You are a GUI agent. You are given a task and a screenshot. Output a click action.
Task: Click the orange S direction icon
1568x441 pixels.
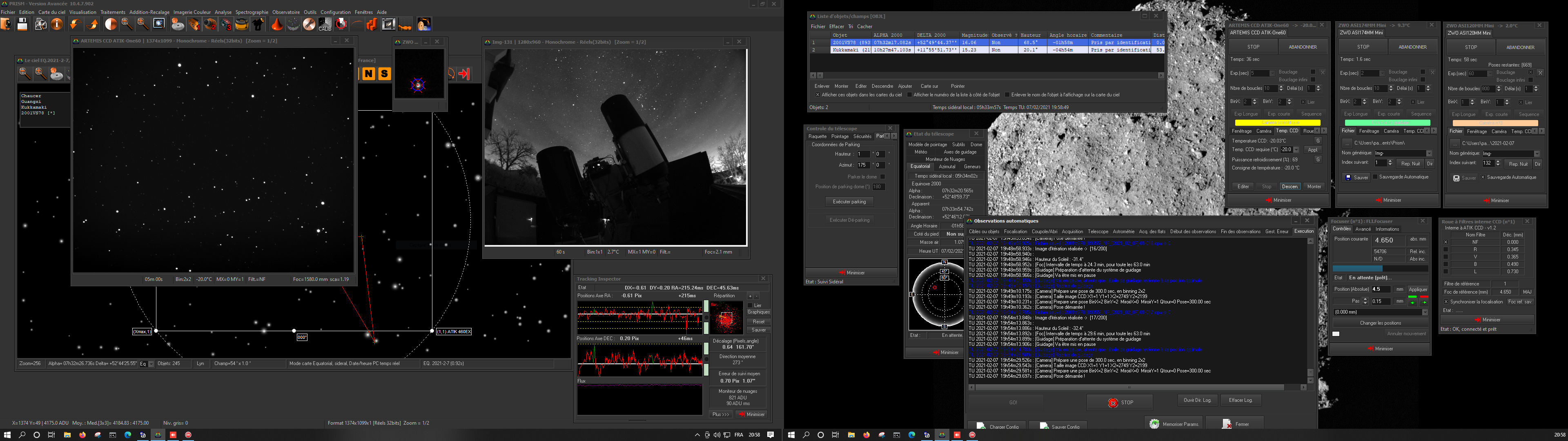[x=384, y=73]
